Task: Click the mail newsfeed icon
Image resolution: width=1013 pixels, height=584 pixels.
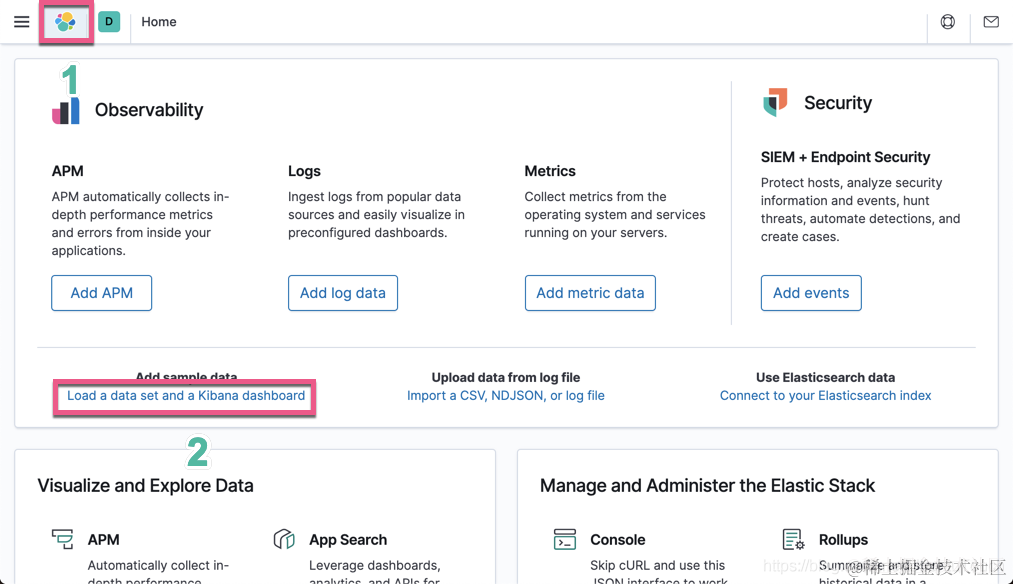Action: 991,22
